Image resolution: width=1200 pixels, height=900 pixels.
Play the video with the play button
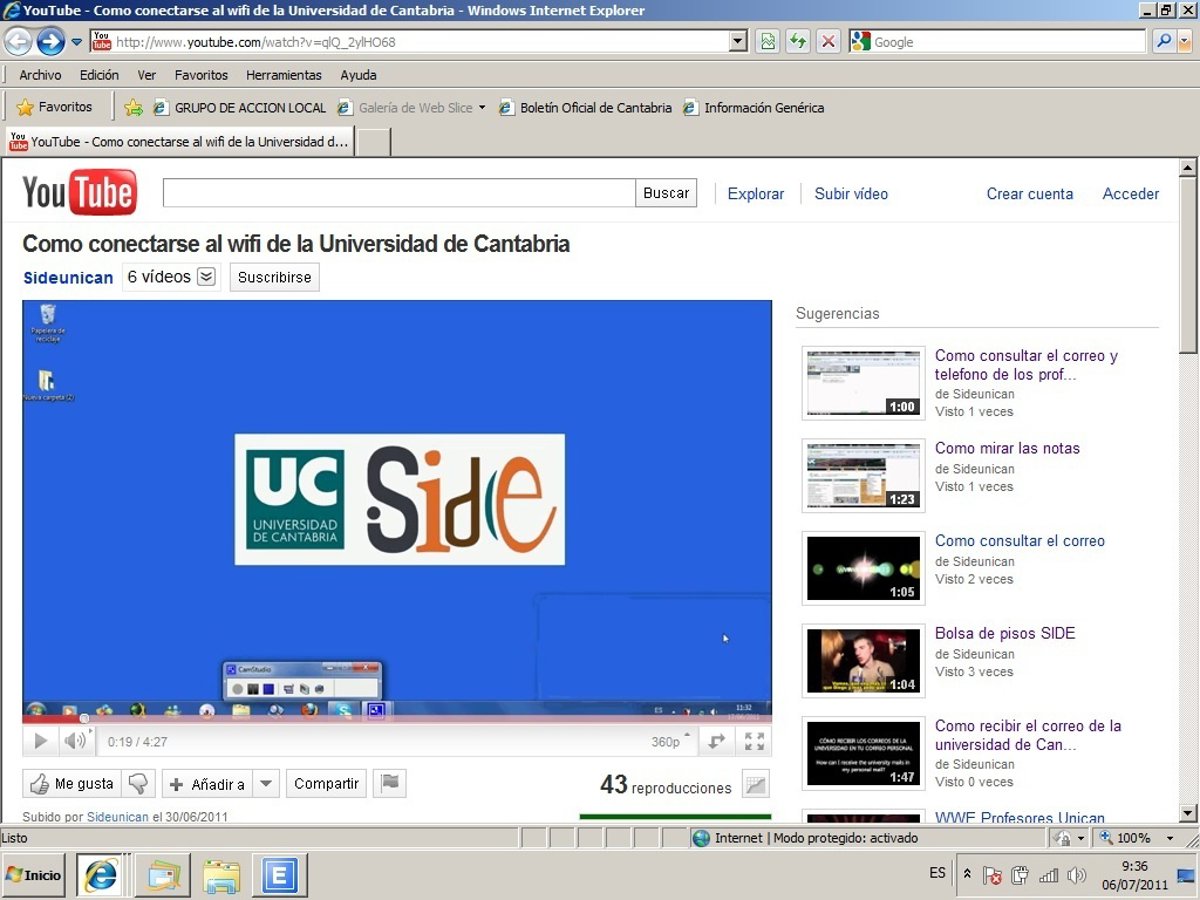[40, 741]
